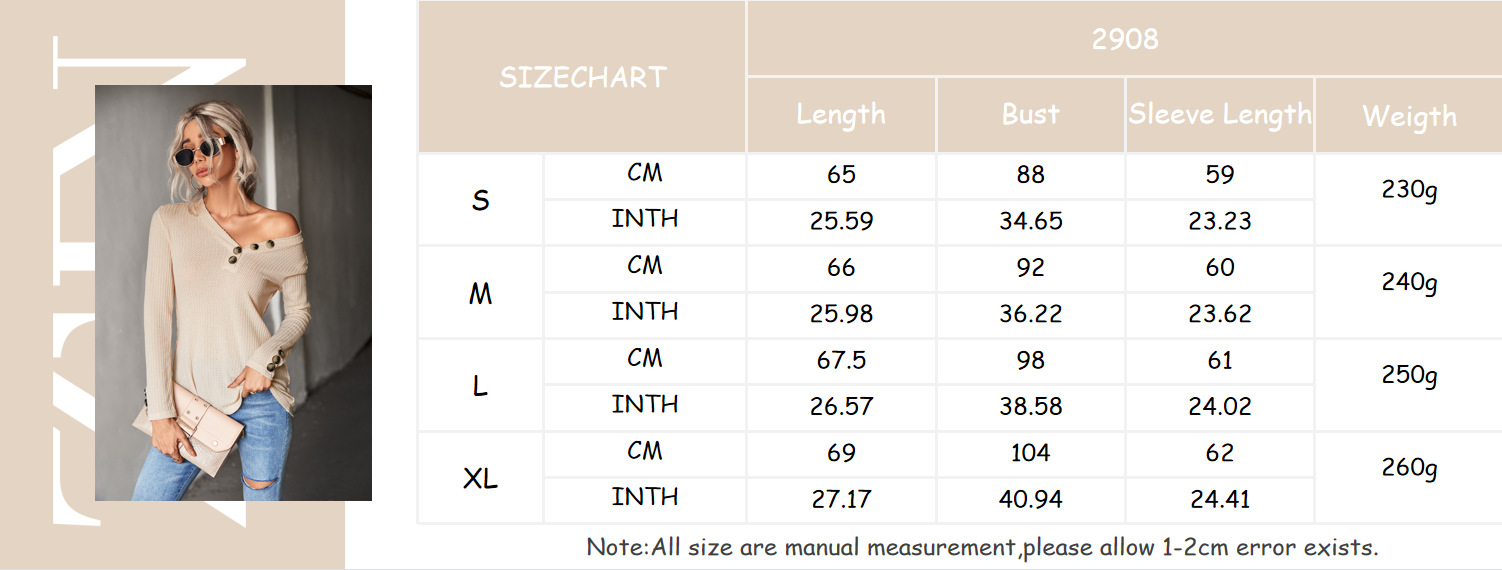Click the Length column header

pos(841,115)
